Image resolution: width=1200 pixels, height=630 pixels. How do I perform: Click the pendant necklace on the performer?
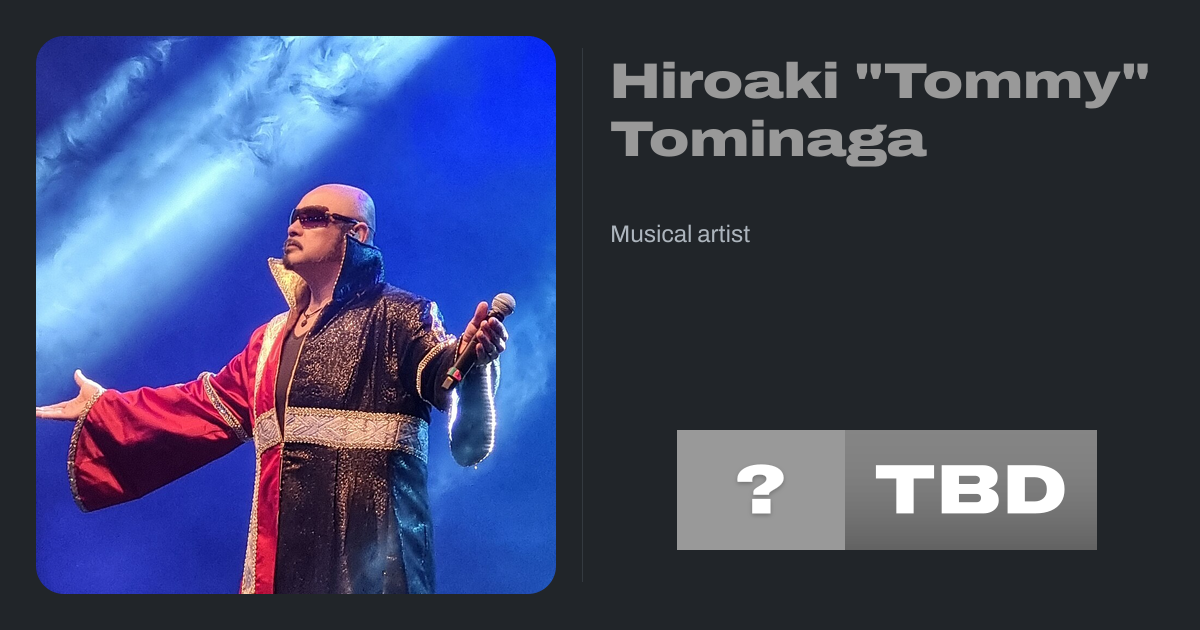click(304, 322)
